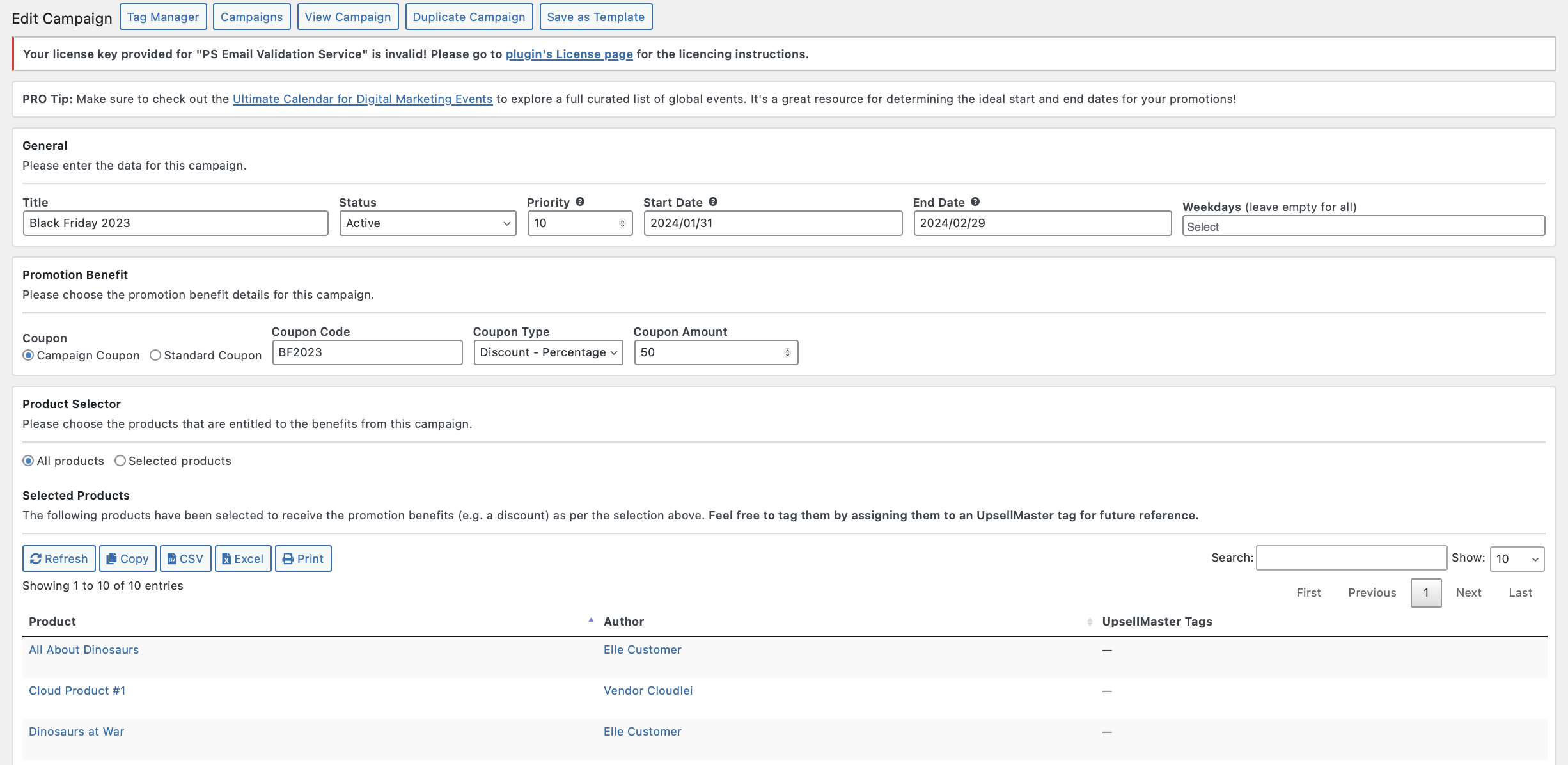The height and width of the screenshot is (765, 1568).
Task: Print the products table
Action: point(303,558)
